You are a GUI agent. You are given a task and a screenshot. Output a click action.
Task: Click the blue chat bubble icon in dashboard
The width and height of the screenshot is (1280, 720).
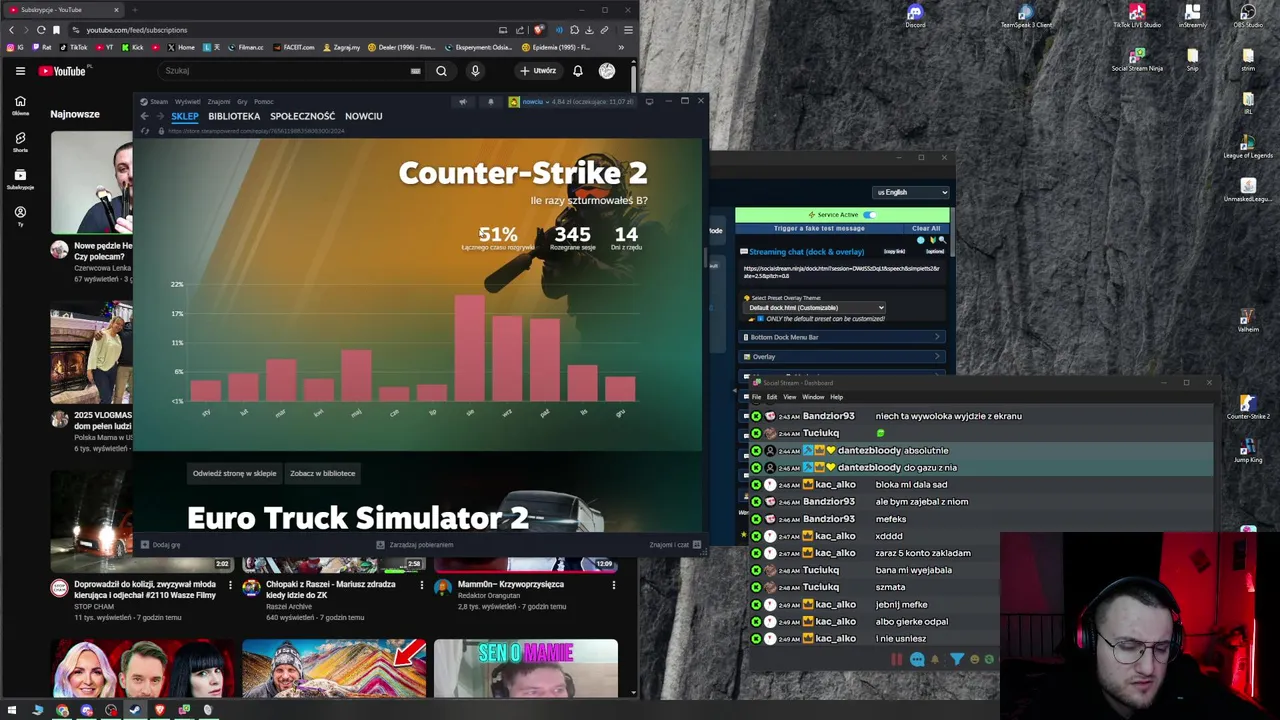pos(917,659)
